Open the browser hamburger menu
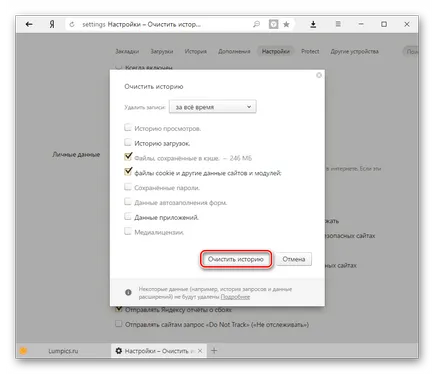The height and width of the screenshot is (374, 434). coord(338,24)
